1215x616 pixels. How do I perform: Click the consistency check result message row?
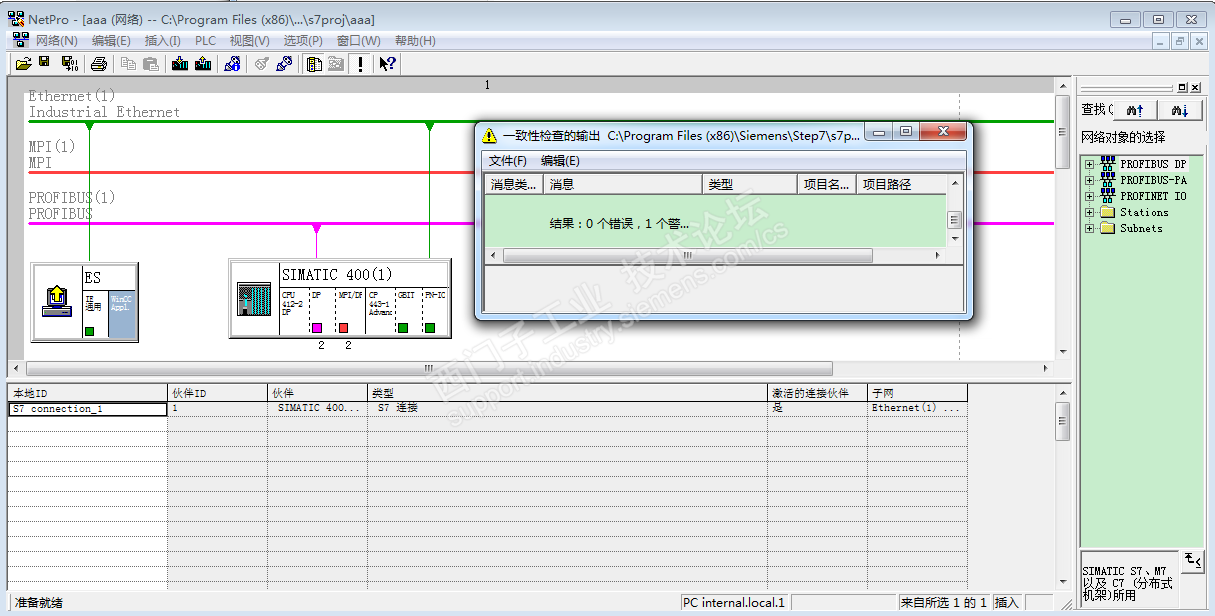point(715,223)
